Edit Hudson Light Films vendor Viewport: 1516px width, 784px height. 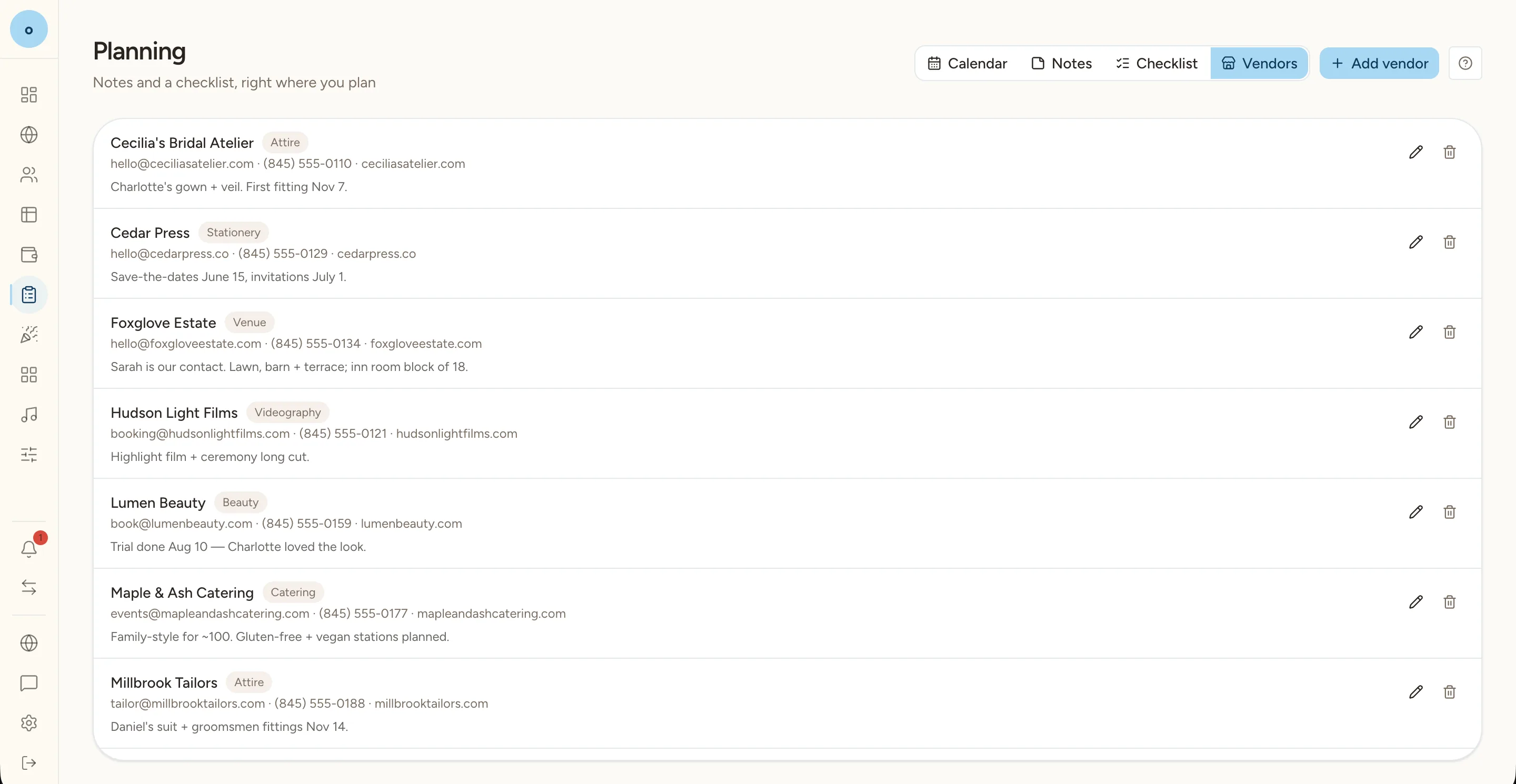coord(1416,423)
